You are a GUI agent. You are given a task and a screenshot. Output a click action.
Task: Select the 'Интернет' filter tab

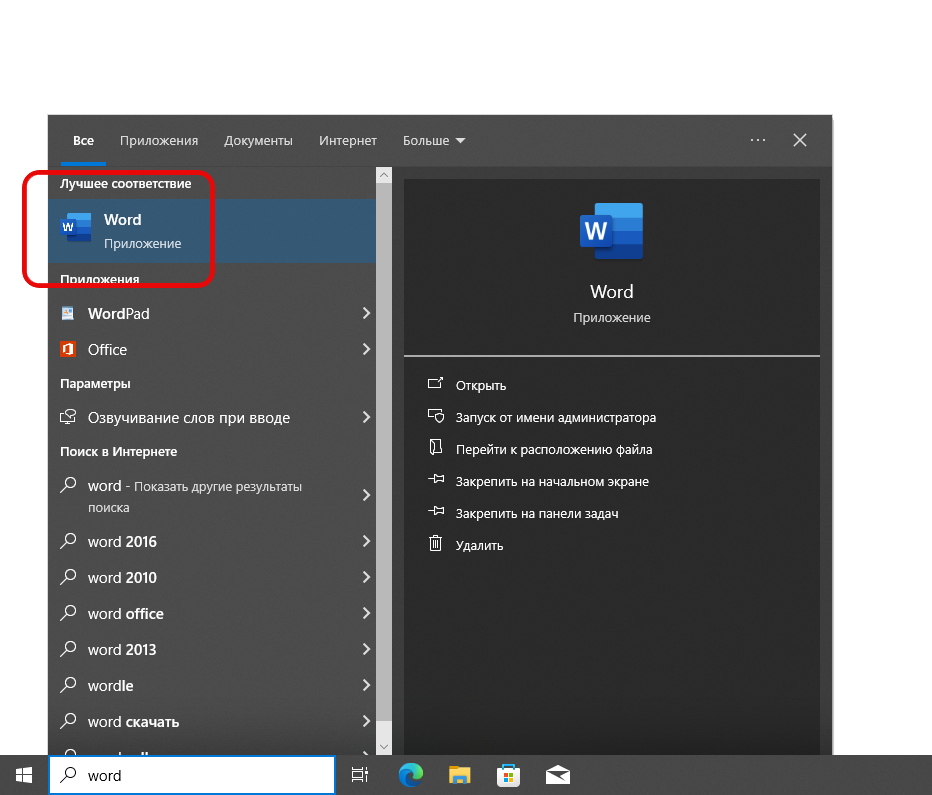[348, 141]
